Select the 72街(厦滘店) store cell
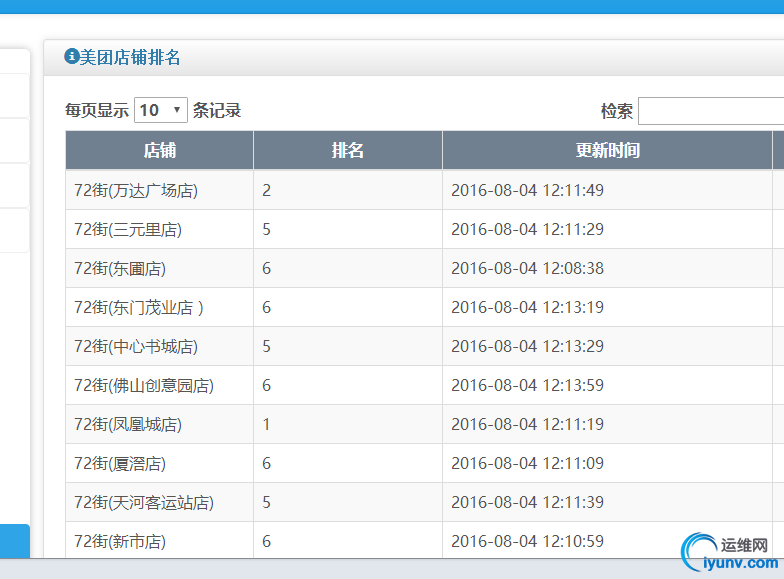 (120, 463)
